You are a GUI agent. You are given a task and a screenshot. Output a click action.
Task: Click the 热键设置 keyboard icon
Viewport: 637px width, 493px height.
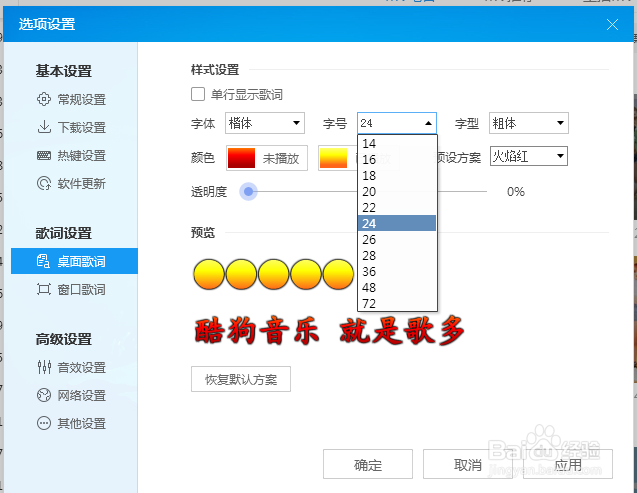pos(44,156)
